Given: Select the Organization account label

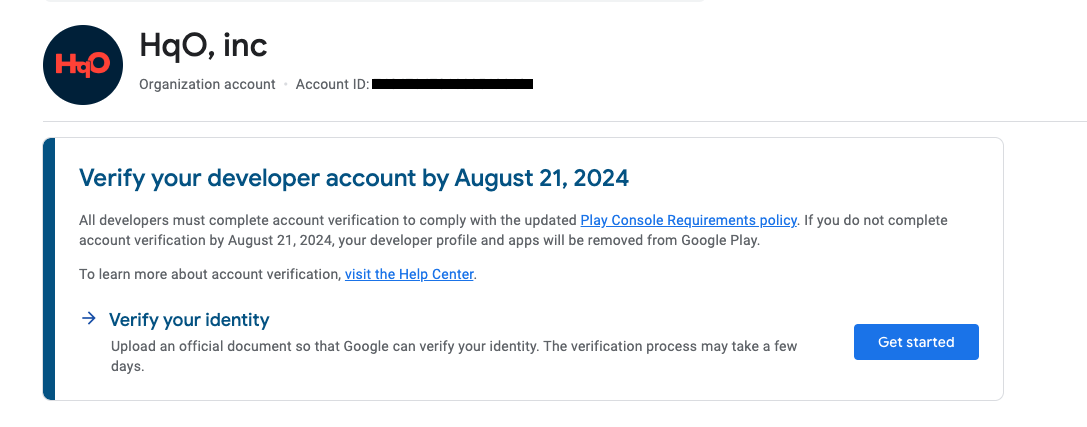Looking at the screenshot, I should point(207,84).
